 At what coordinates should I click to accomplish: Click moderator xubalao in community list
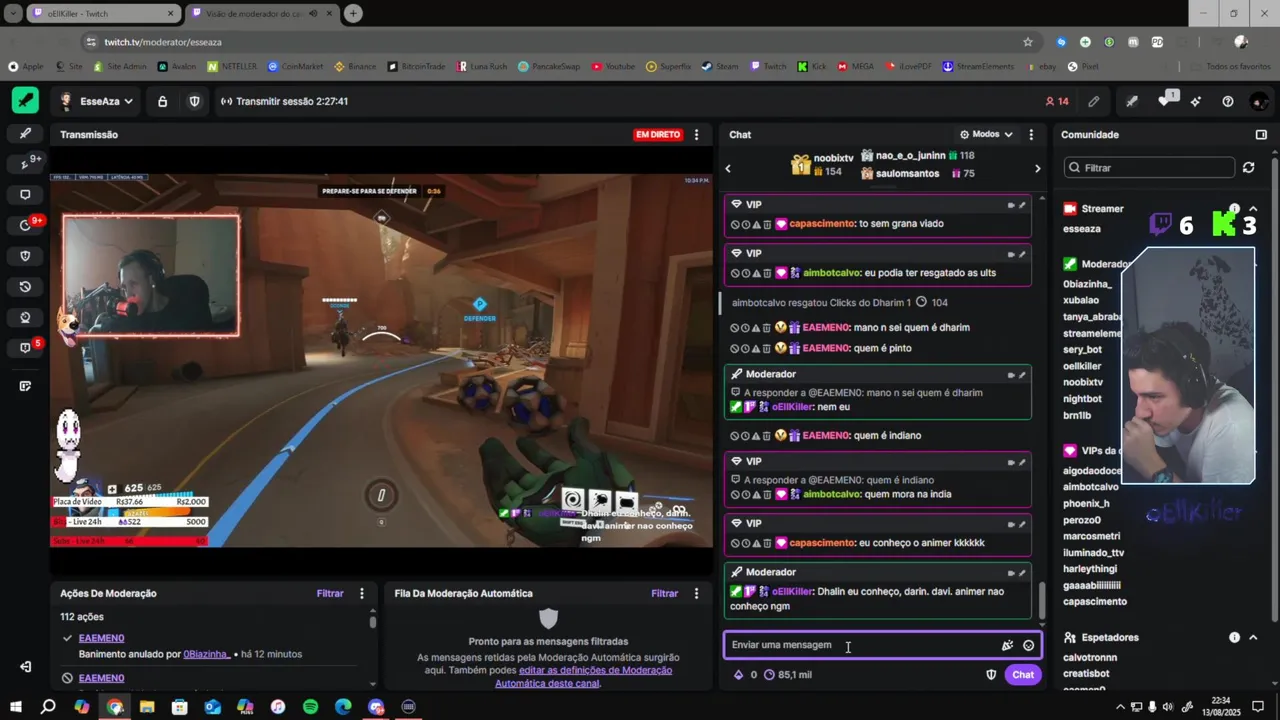[1081, 300]
